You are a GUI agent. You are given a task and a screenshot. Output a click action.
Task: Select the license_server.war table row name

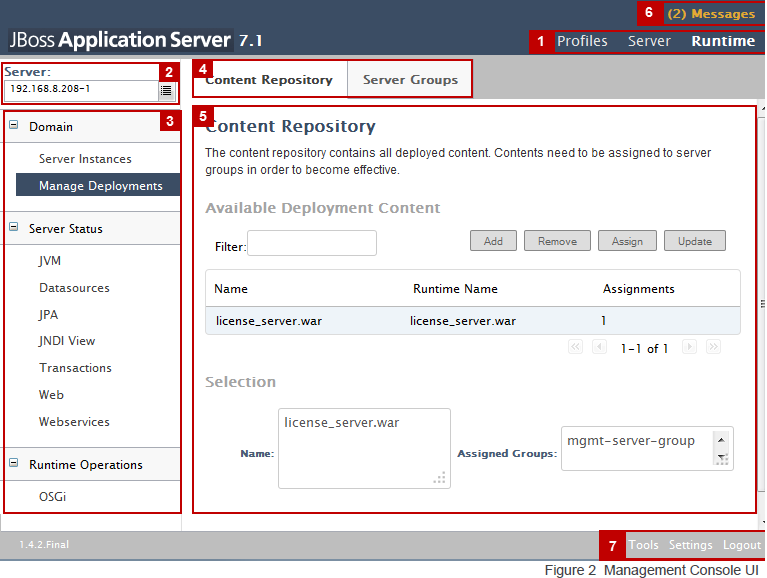[x=269, y=321]
